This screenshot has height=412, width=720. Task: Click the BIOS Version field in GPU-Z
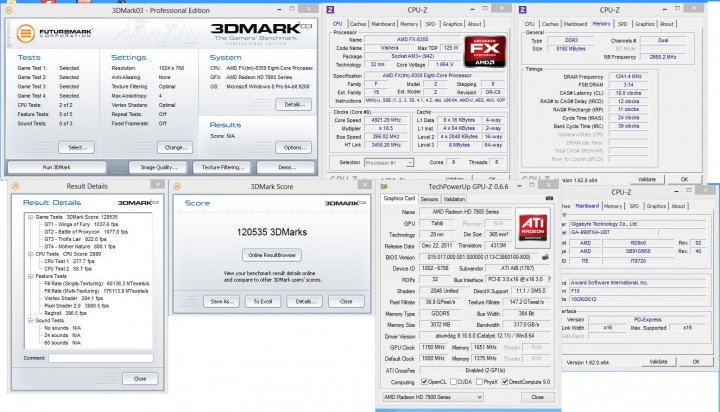pyautogui.click(x=479, y=257)
